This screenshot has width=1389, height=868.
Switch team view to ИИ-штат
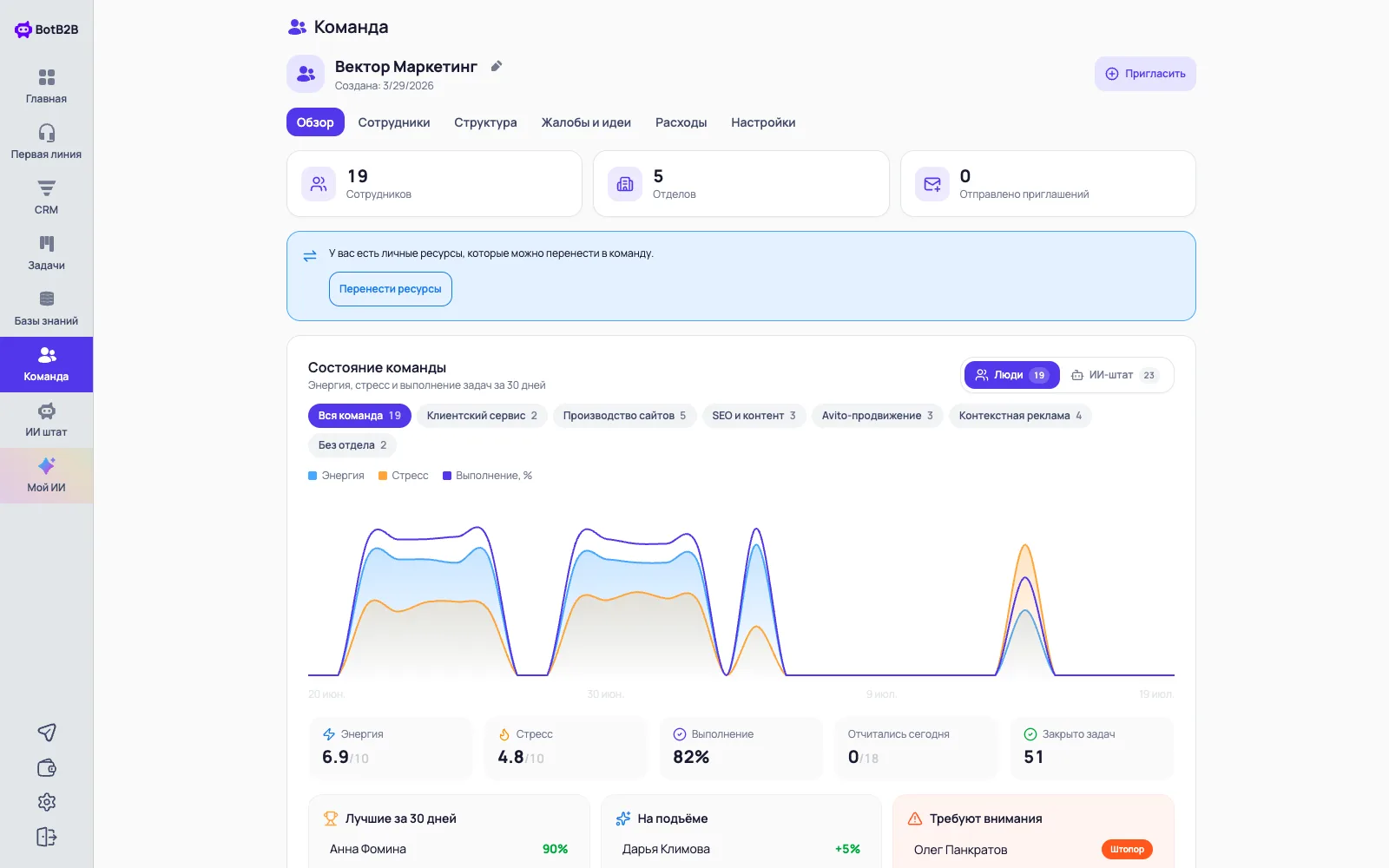1115,375
